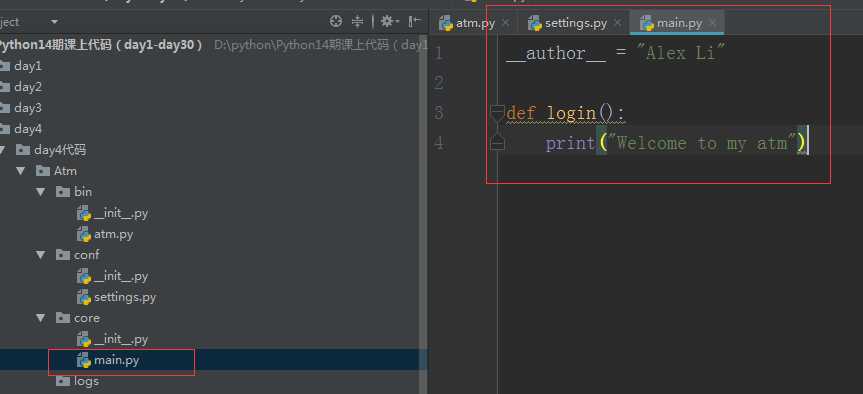Image resolution: width=863 pixels, height=394 pixels.
Task: Click the hide project panel icon
Action: point(415,21)
